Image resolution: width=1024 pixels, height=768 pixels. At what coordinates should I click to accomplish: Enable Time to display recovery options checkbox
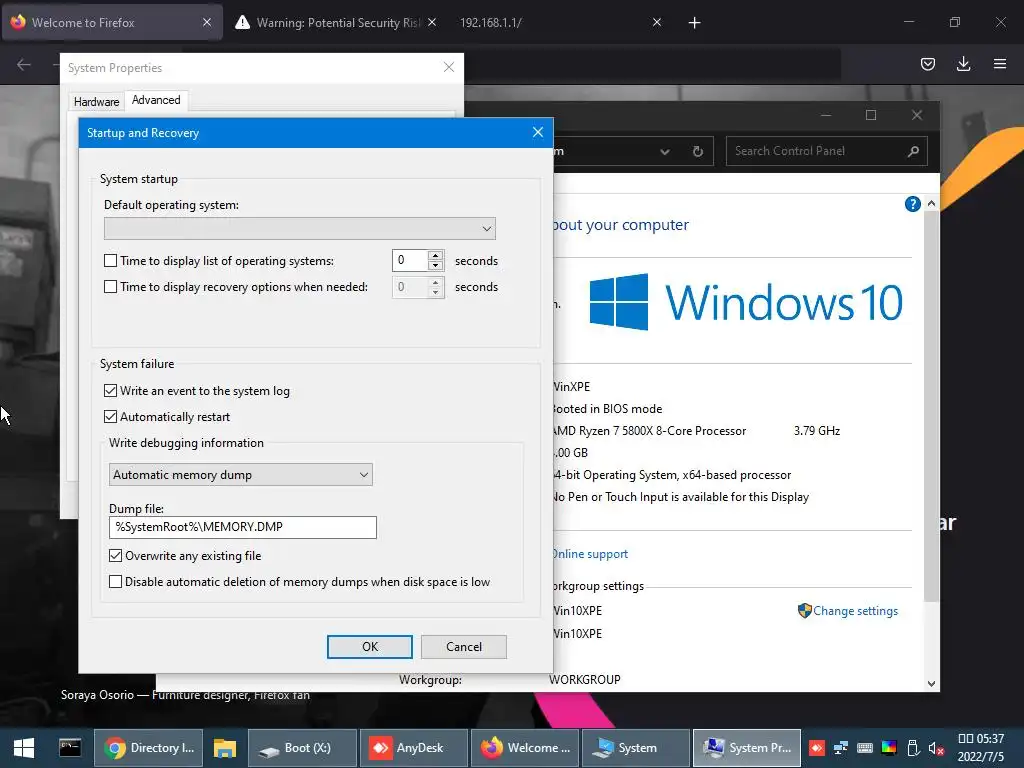[110, 287]
